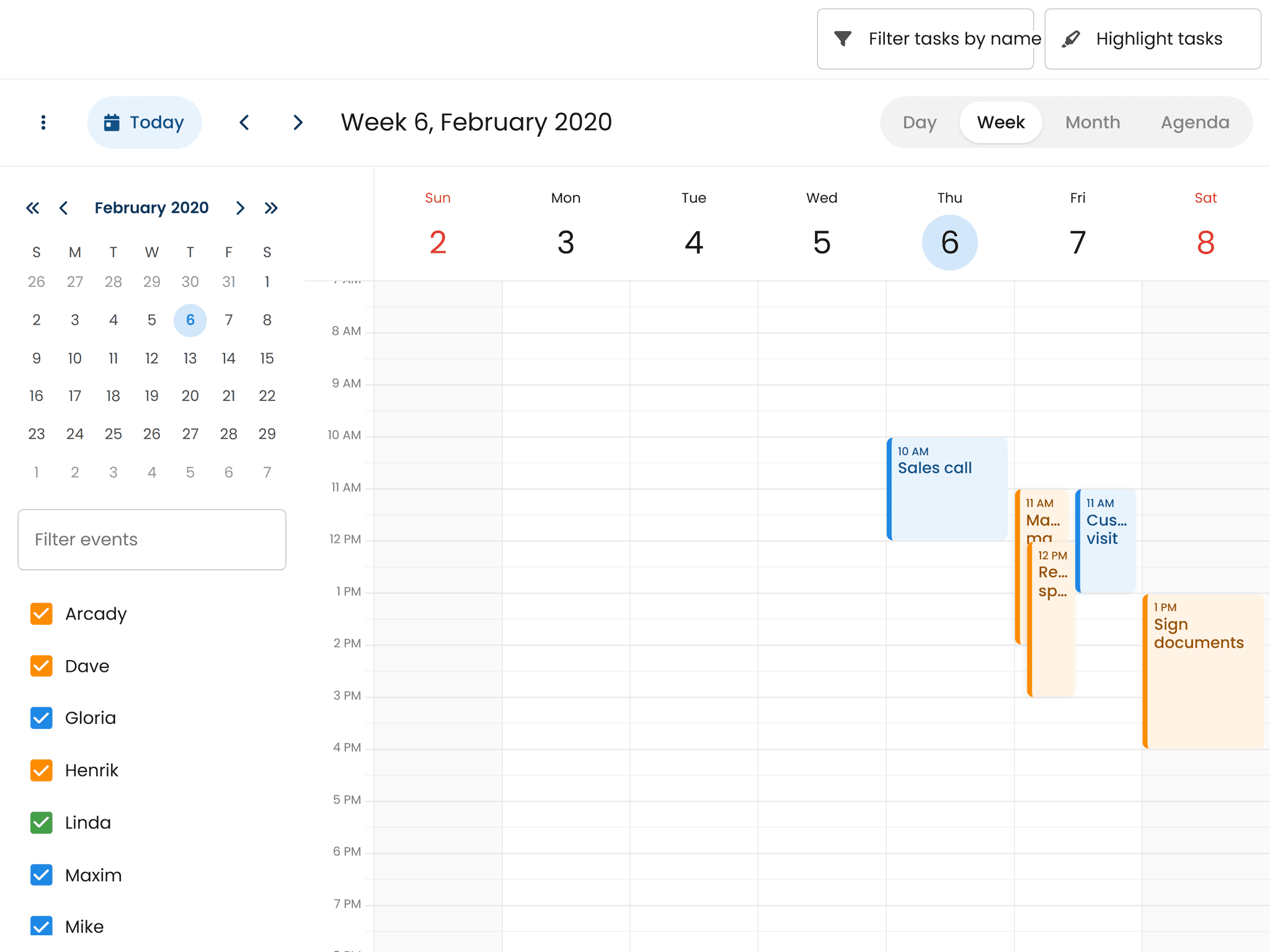
Task: Click the filter funnel icon to filter tasks
Action: pyautogui.click(x=842, y=38)
